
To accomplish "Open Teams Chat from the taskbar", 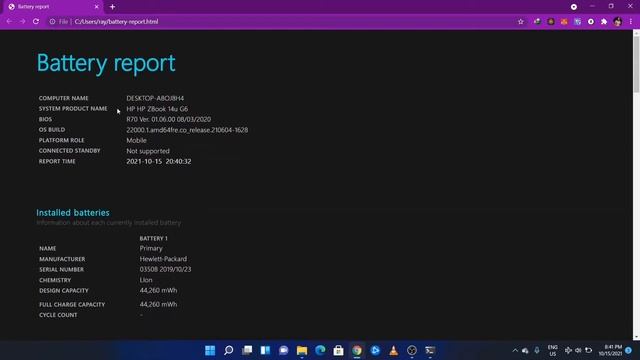I will [x=284, y=350].
